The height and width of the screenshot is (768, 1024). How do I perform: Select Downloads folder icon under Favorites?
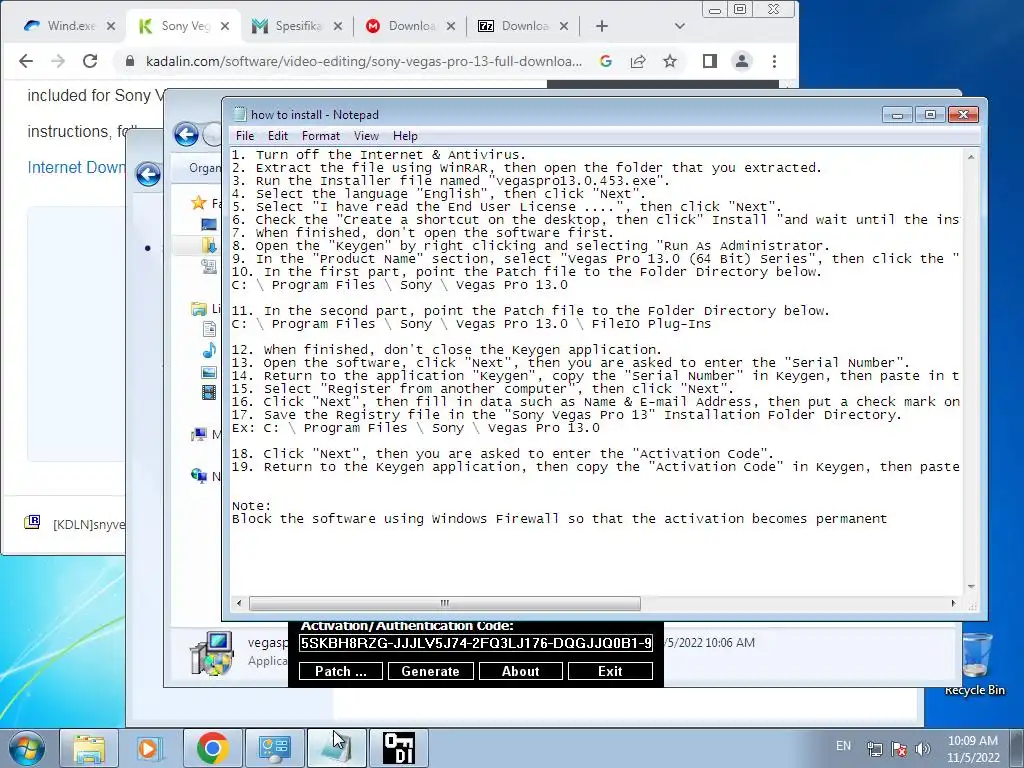click(209, 246)
